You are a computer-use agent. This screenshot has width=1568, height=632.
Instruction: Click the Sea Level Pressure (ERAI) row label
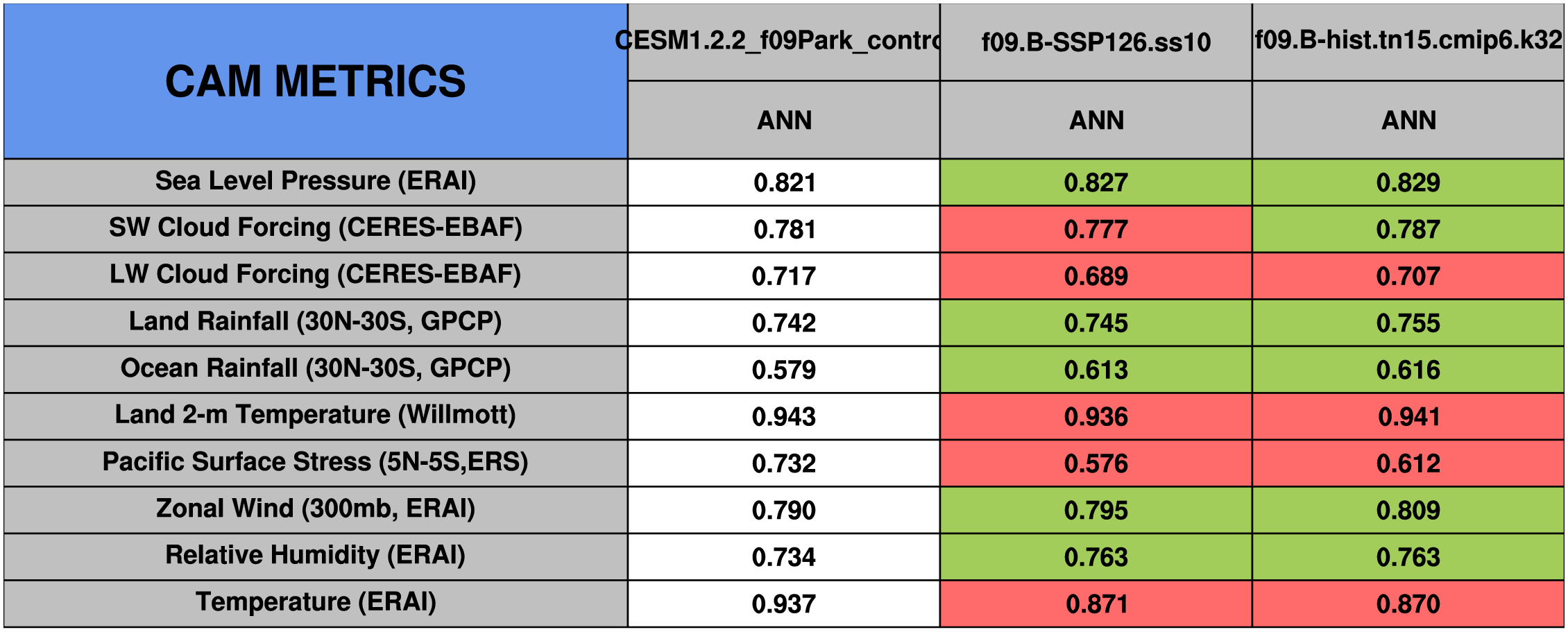(x=315, y=182)
